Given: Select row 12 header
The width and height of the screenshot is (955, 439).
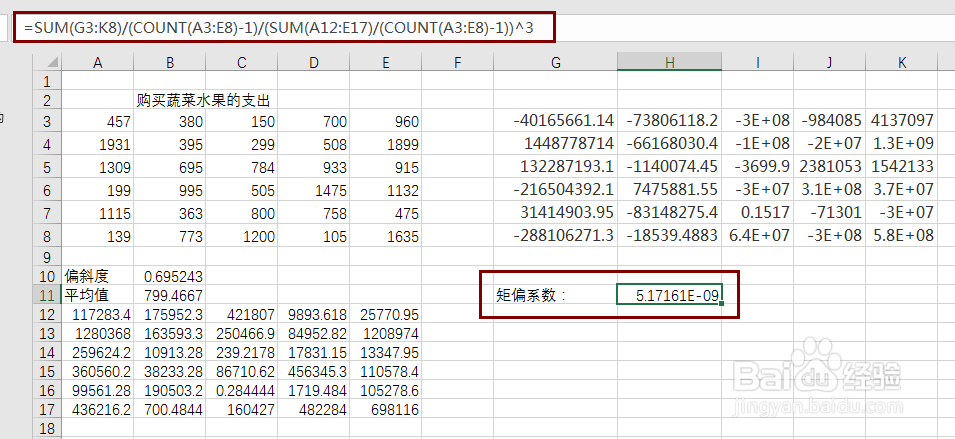Looking at the screenshot, I should [x=49, y=315].
